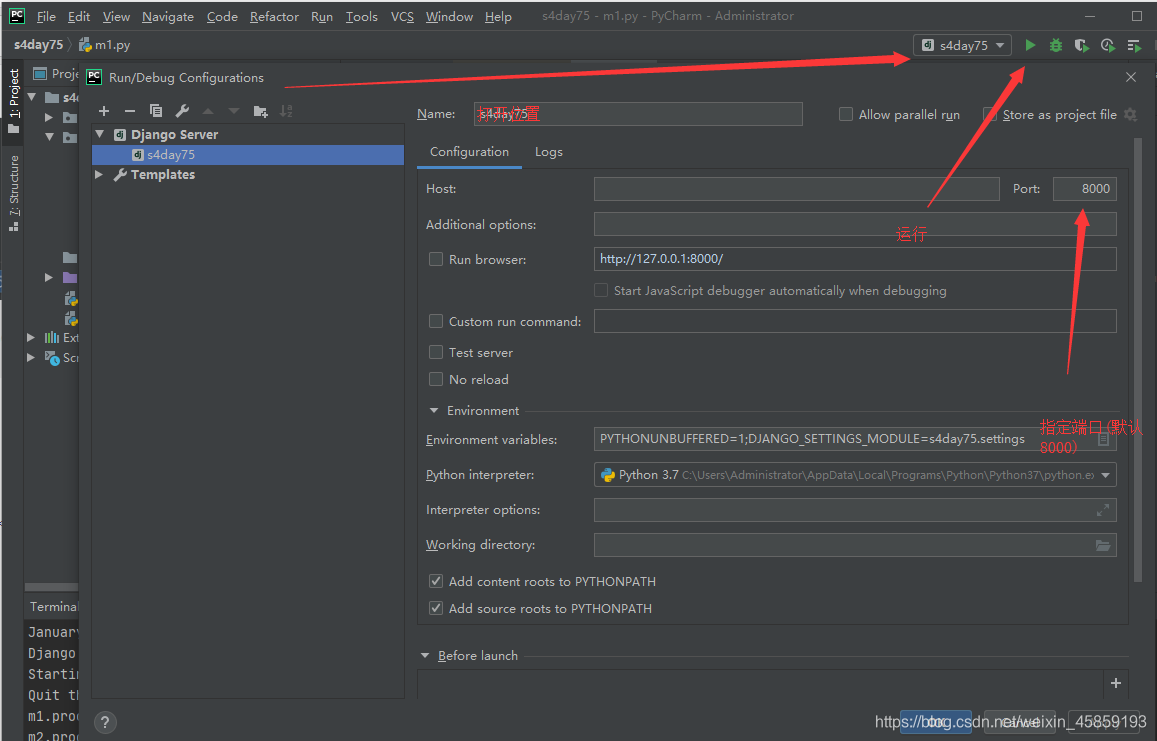The width and height of the screenshot is (1157, 741).
Task: Collapse the Before launch section
Action: 425,655
